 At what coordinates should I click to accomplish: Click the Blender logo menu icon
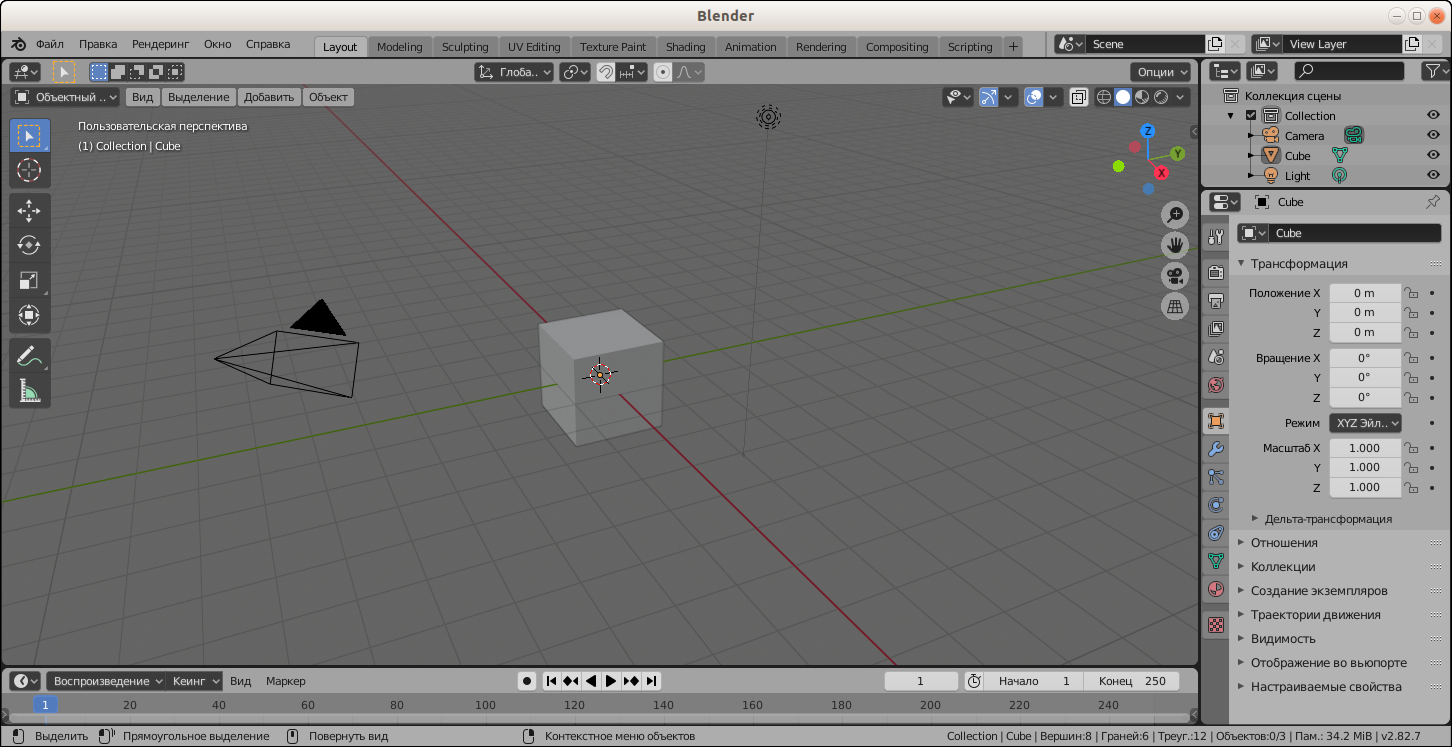pyautogui.click(x=19, y=45)
